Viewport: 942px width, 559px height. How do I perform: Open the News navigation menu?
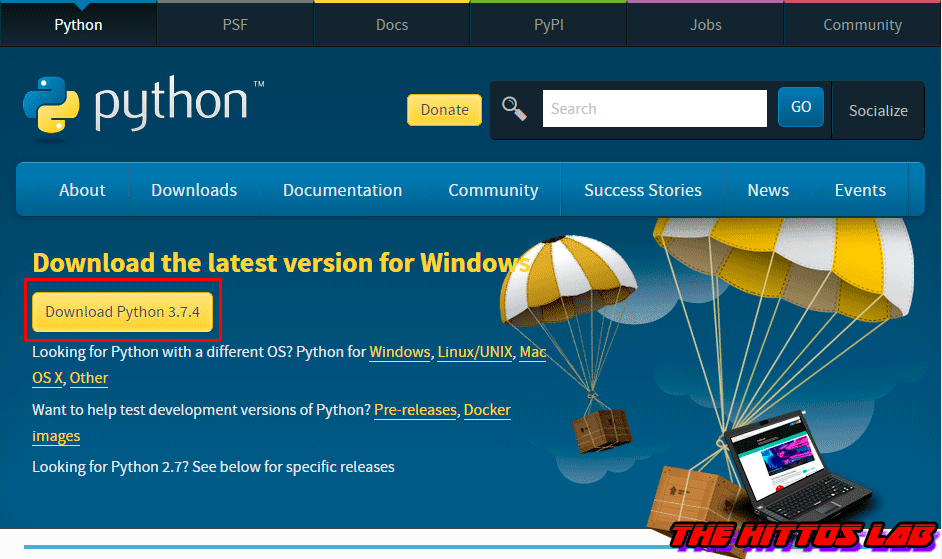(x=768, y=190)
